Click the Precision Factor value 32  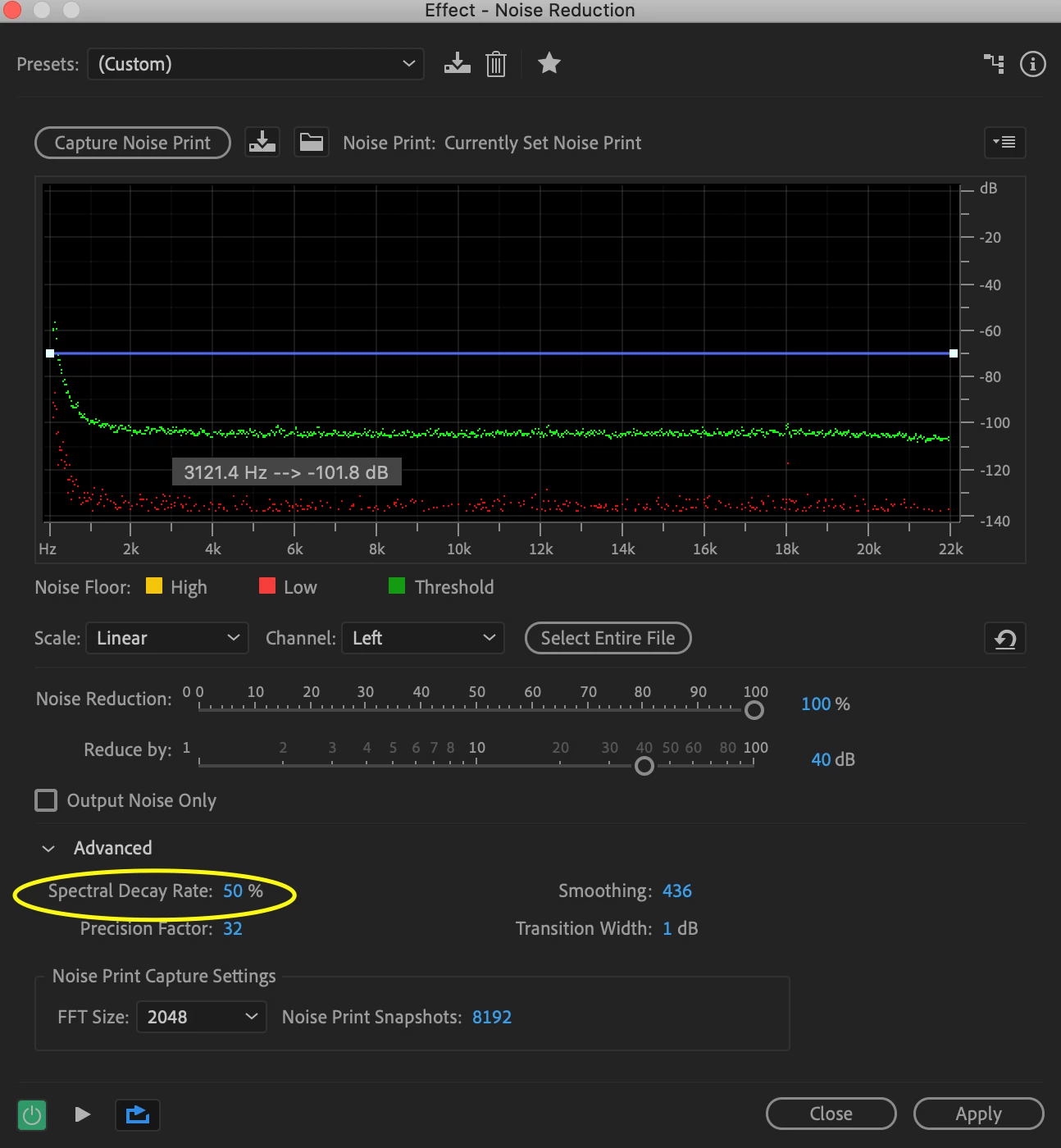click(x=233, y=928)
